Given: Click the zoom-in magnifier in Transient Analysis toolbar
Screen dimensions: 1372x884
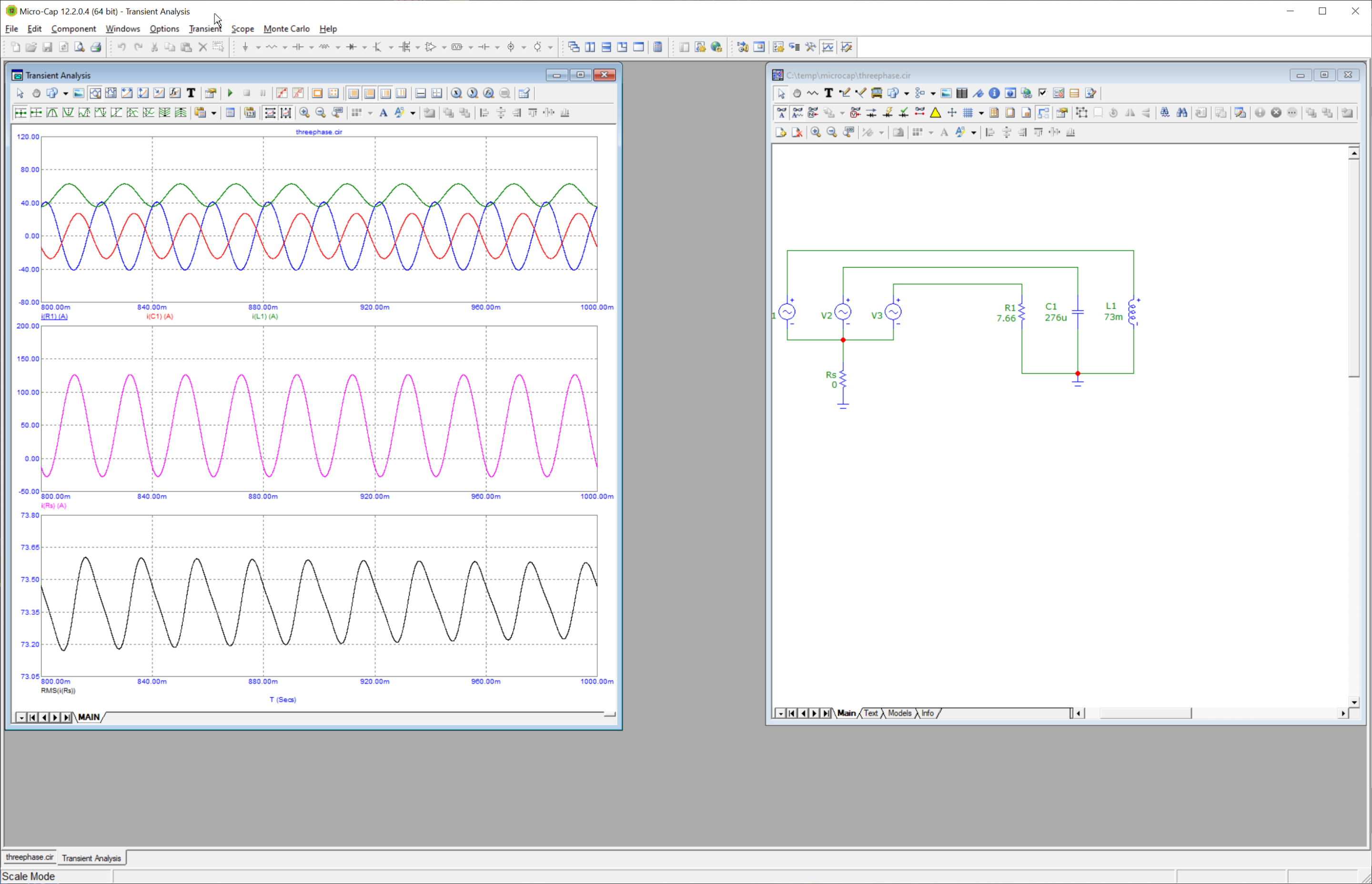Looking at the screenshot, I should [304, 113].
